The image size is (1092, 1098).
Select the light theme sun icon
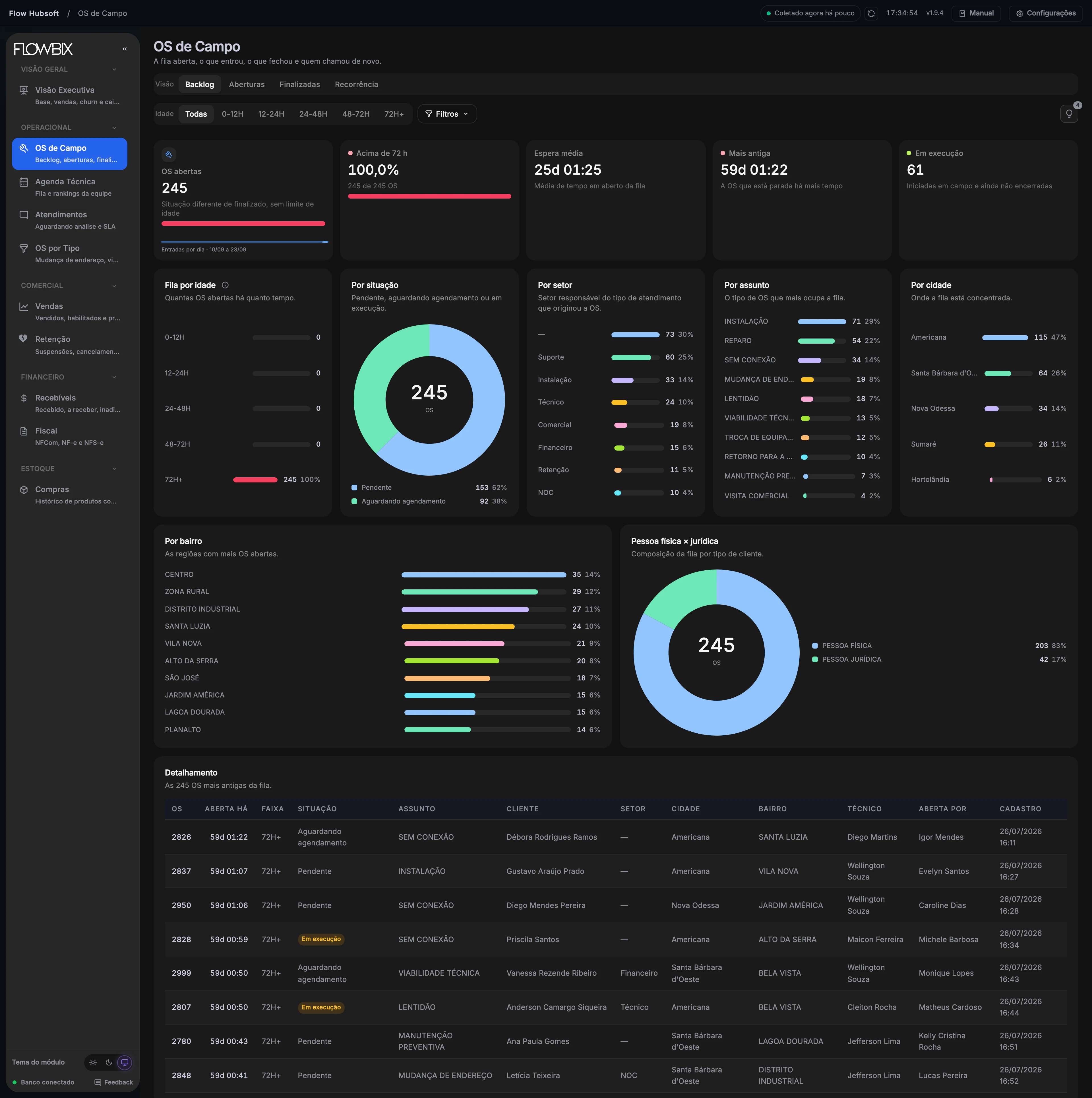pos(93,1062)
